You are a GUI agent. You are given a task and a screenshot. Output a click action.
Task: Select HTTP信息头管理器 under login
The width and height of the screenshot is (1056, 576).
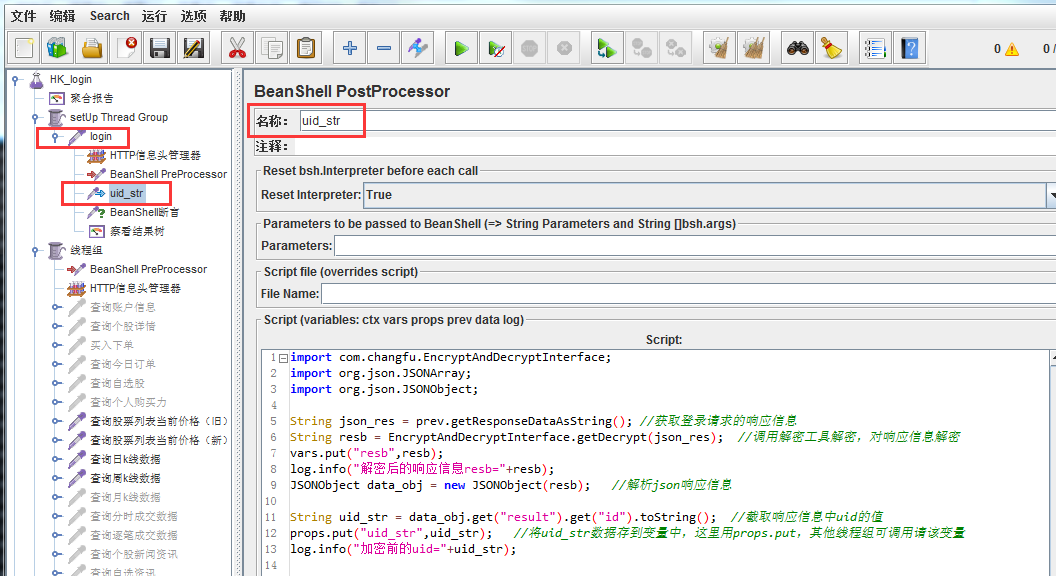coord(155,156)
